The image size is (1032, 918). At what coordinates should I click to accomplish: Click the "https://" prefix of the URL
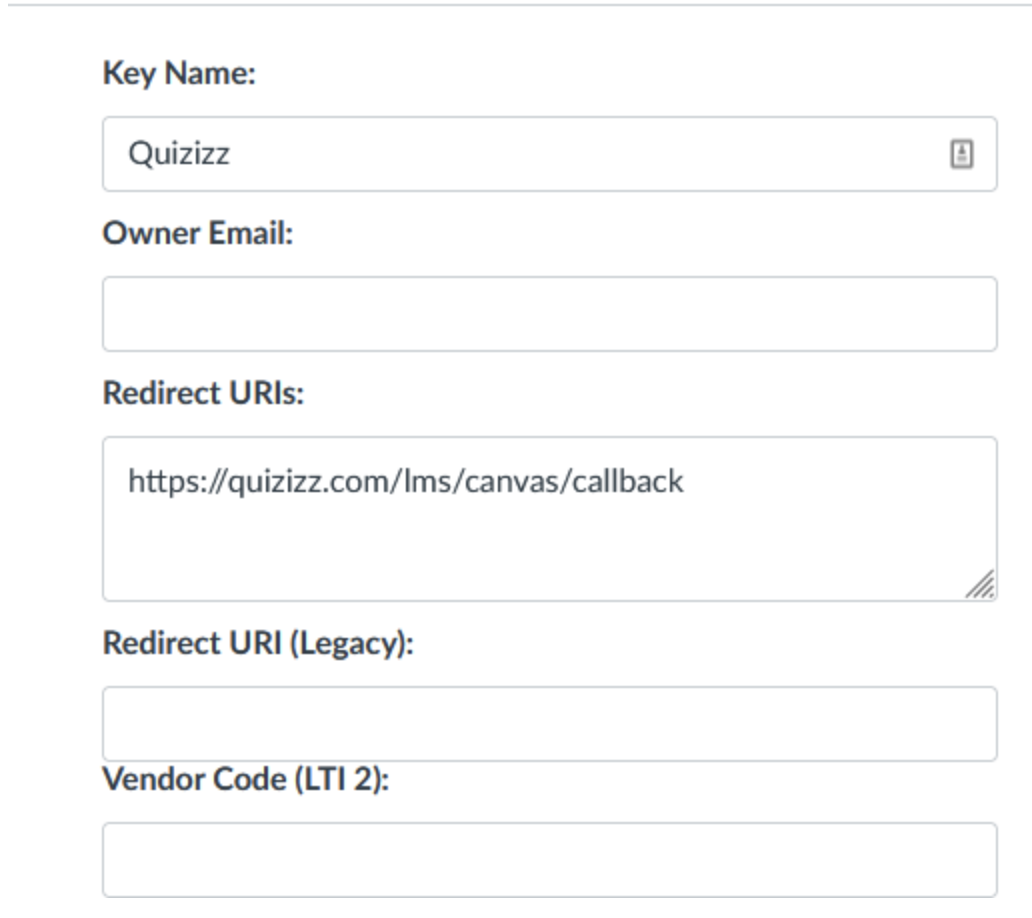(177, 481)
